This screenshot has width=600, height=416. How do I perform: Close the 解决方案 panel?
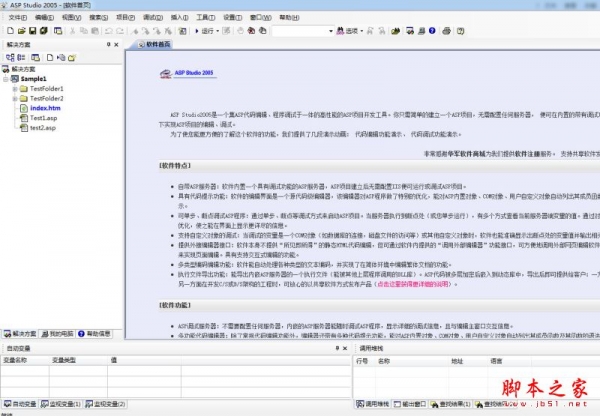point(116,44)
